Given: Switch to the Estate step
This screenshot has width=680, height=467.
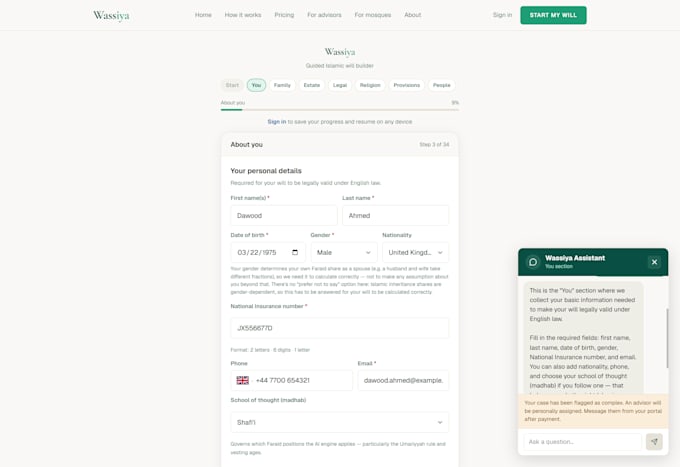Looking at the screenshot, I should point(312,85).
